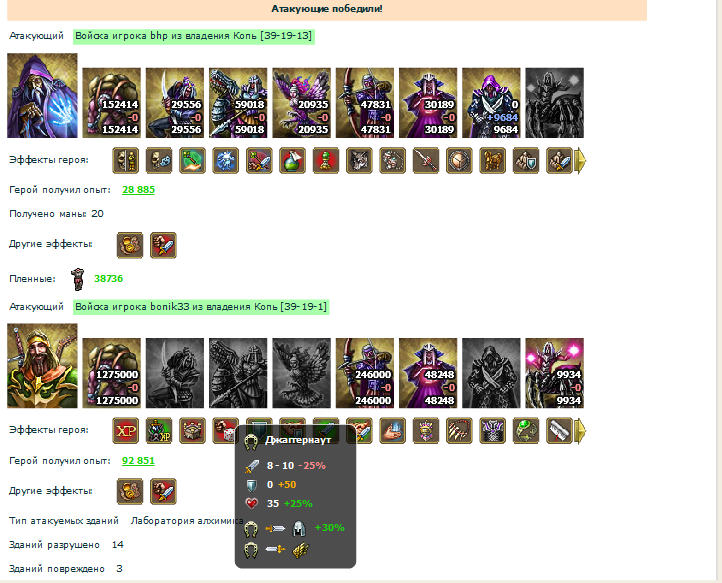The height and width of the screenshot is (583, 722).
Task: Click the wolf head hero effect icon
Action: pyautogui.click(x=359, y=161)
